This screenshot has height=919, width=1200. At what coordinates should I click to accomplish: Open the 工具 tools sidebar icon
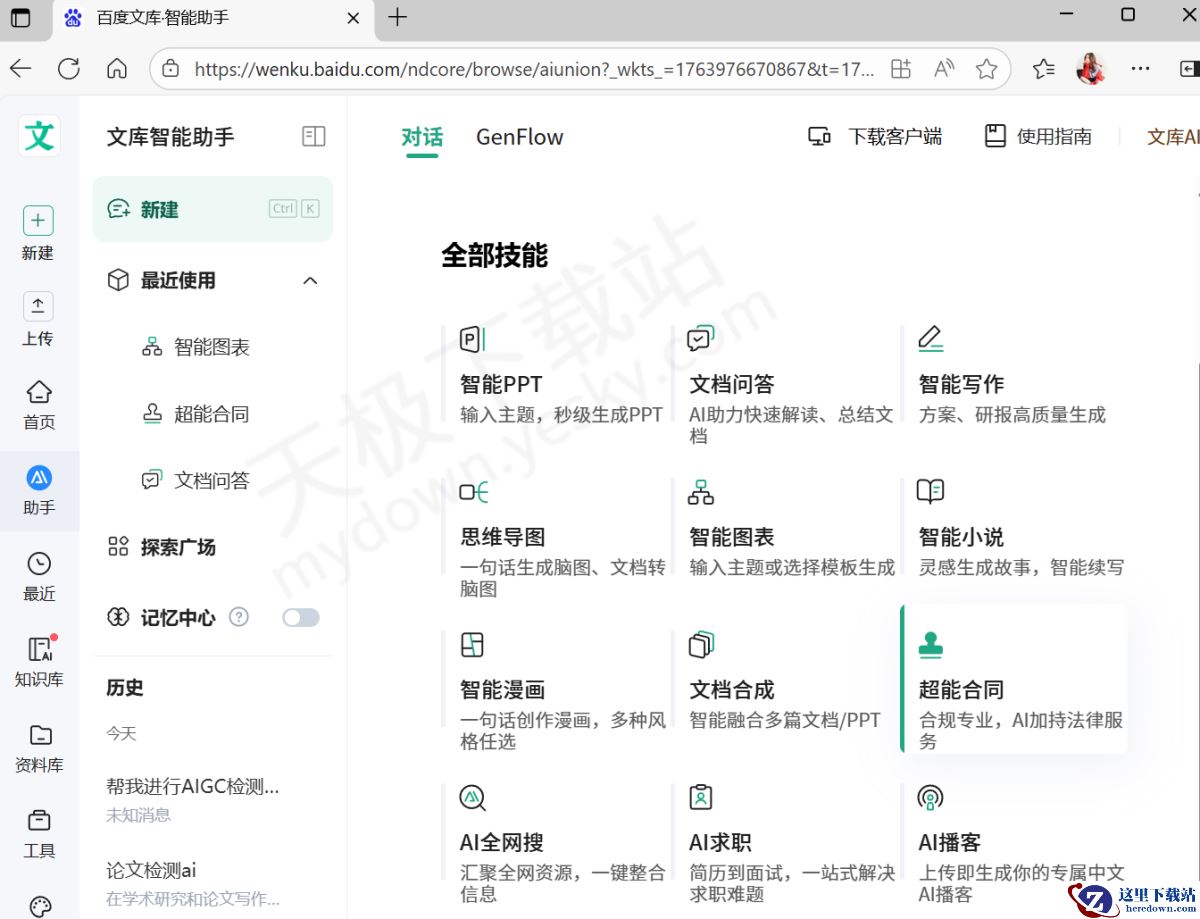click(x=37, y=818)
